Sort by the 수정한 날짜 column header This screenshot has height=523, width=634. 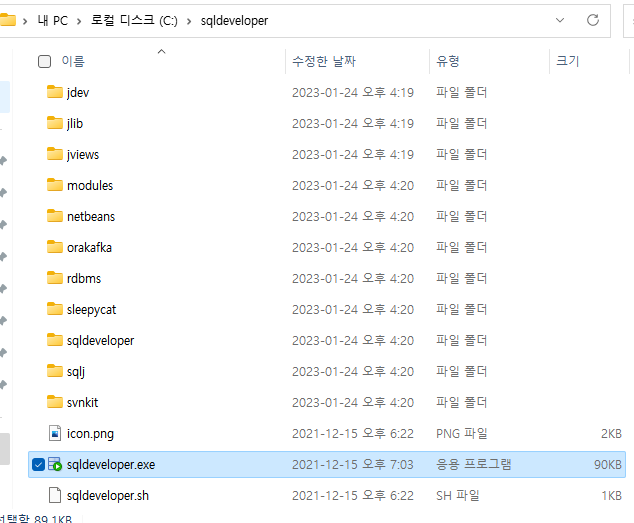324,61
